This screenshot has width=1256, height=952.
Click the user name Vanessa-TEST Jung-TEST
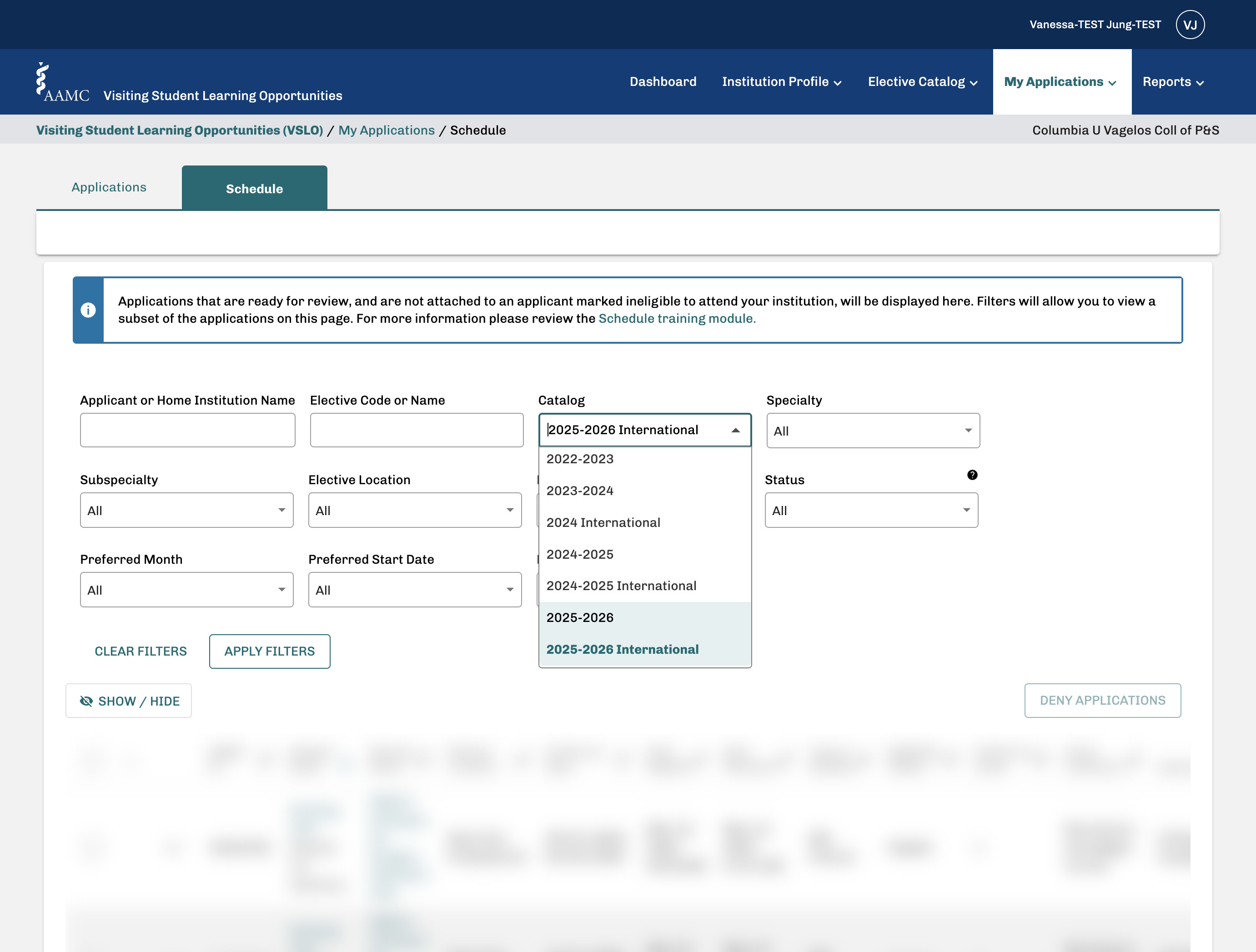pyautogui.click(x=1095, y=25)
